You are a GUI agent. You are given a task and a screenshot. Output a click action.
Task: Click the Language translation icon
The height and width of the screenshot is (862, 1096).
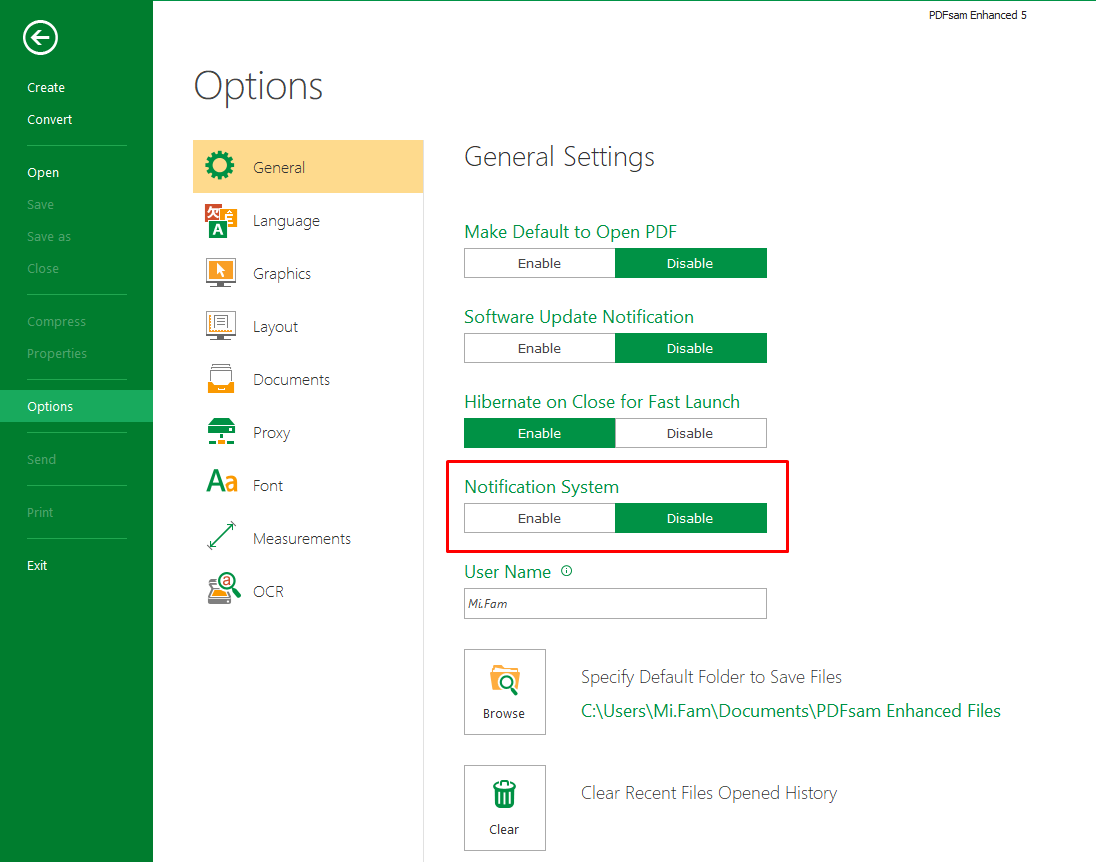coord(220,220)
